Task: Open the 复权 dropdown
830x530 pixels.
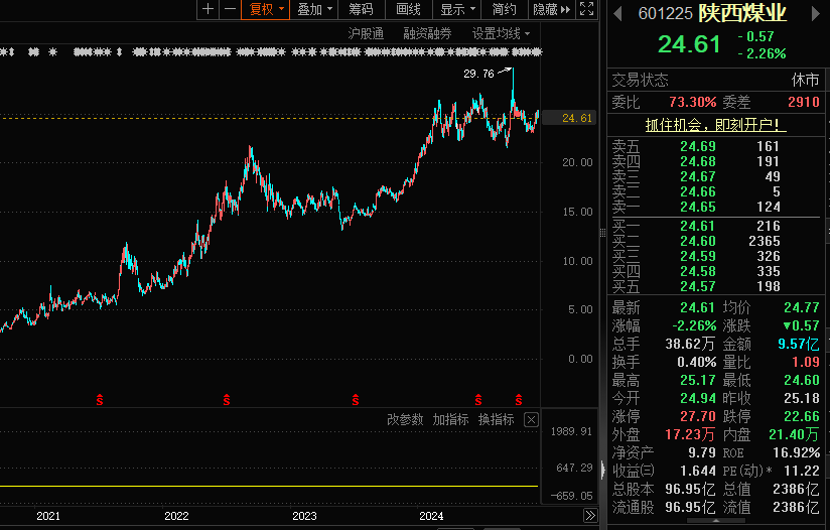Action: [x=267, y=9]
